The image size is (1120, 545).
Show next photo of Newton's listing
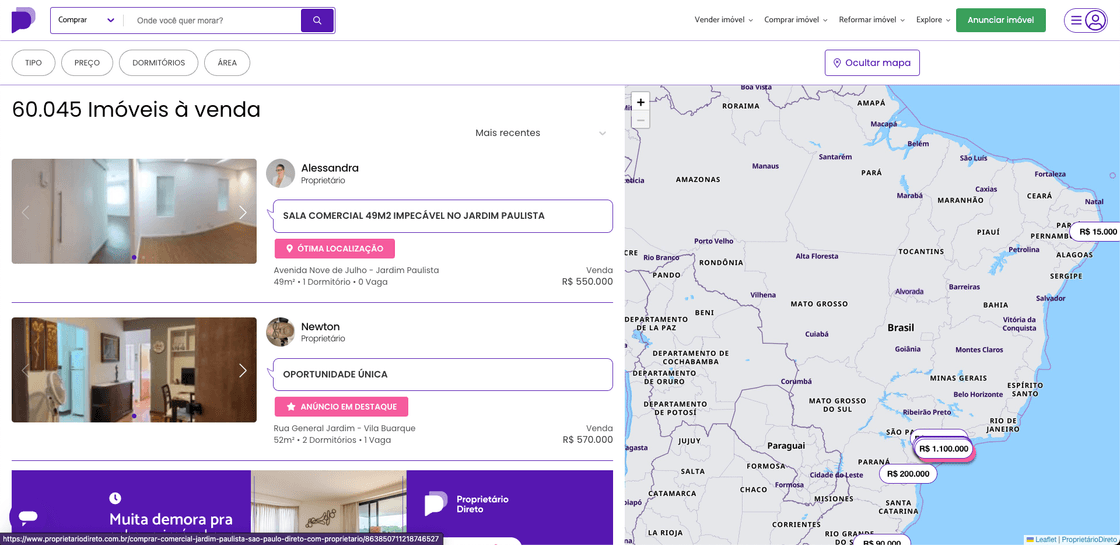click(x=243, y=370)
